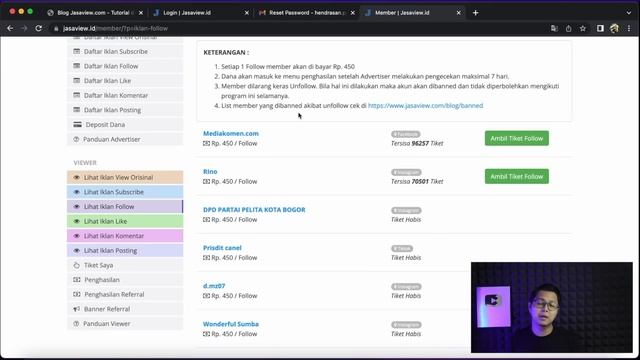Viewport: 640px width, 360px height.
Task: Click the platform badge on Mediakomen.com row
Action: [406, 134]
